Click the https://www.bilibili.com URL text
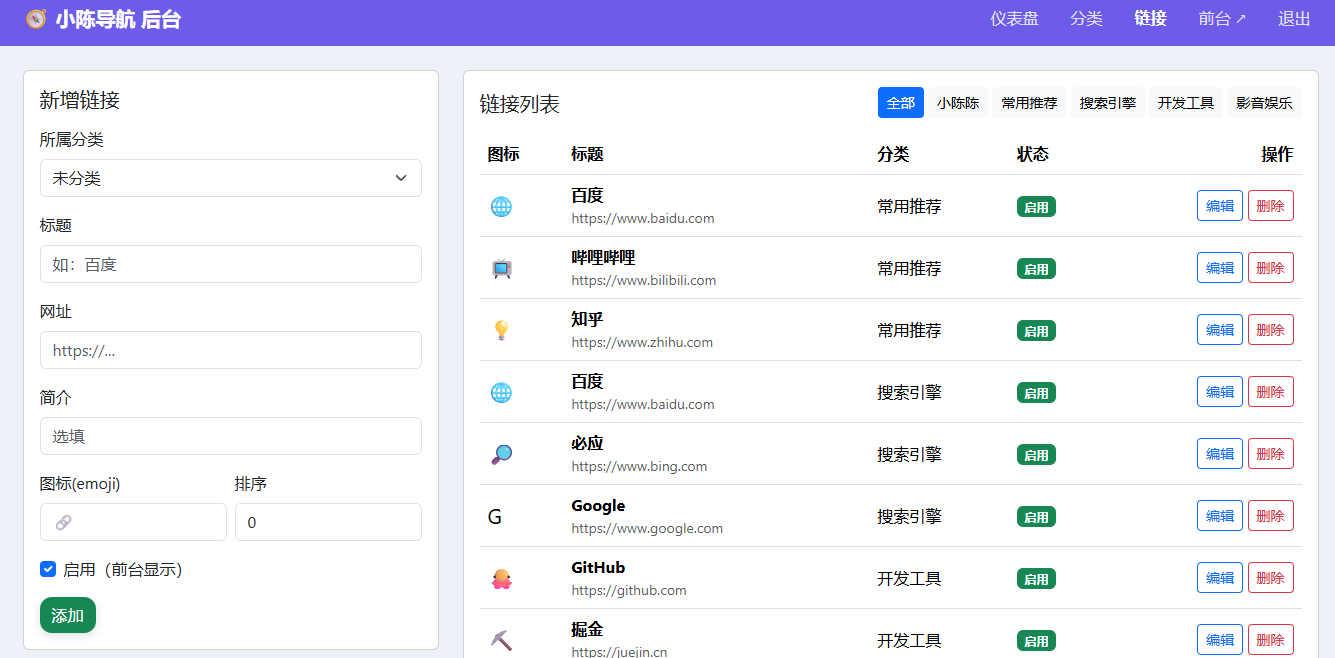1335x658 pixels. (x=644, y=281)
